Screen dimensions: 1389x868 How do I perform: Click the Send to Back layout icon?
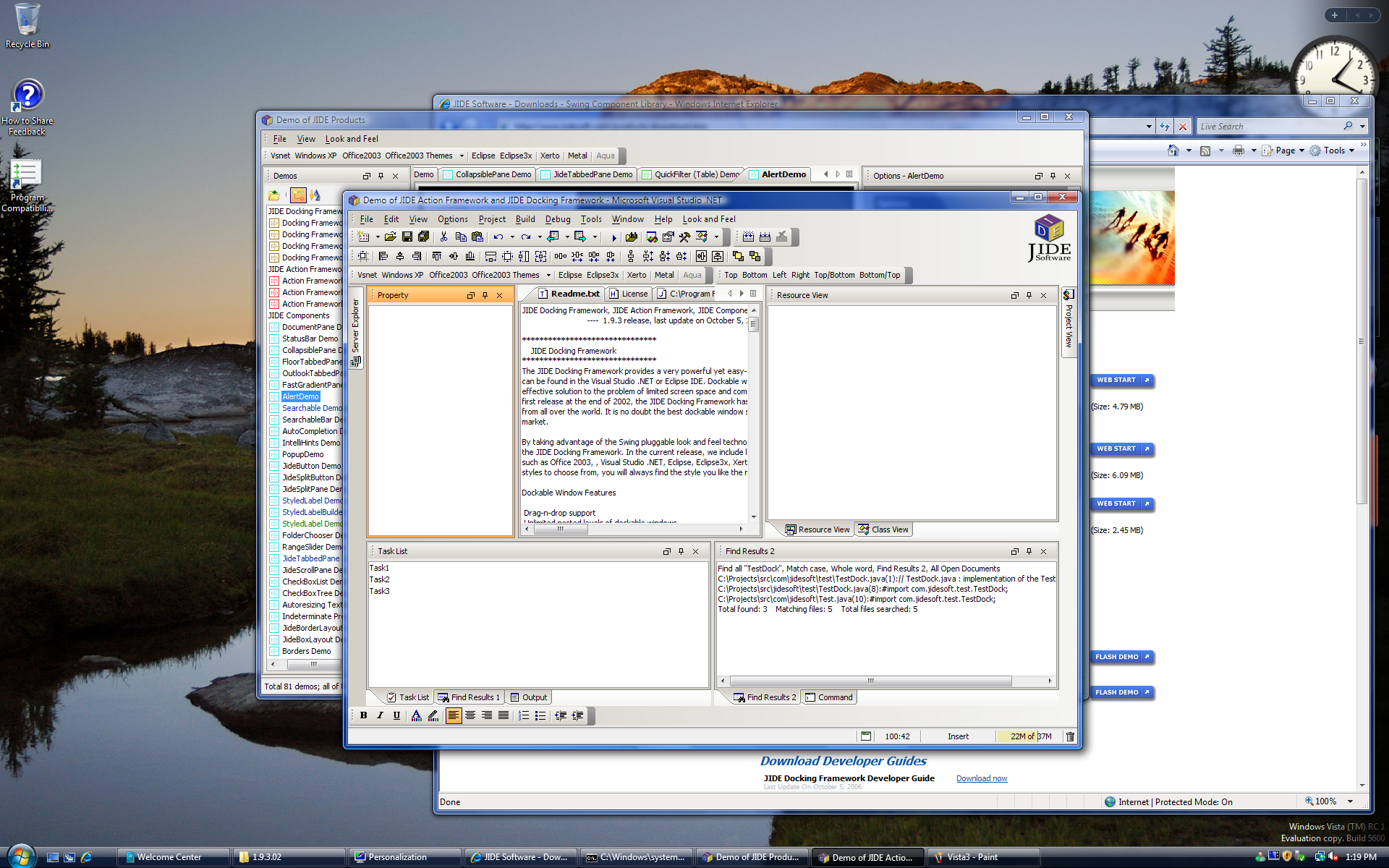coord(755,256)
